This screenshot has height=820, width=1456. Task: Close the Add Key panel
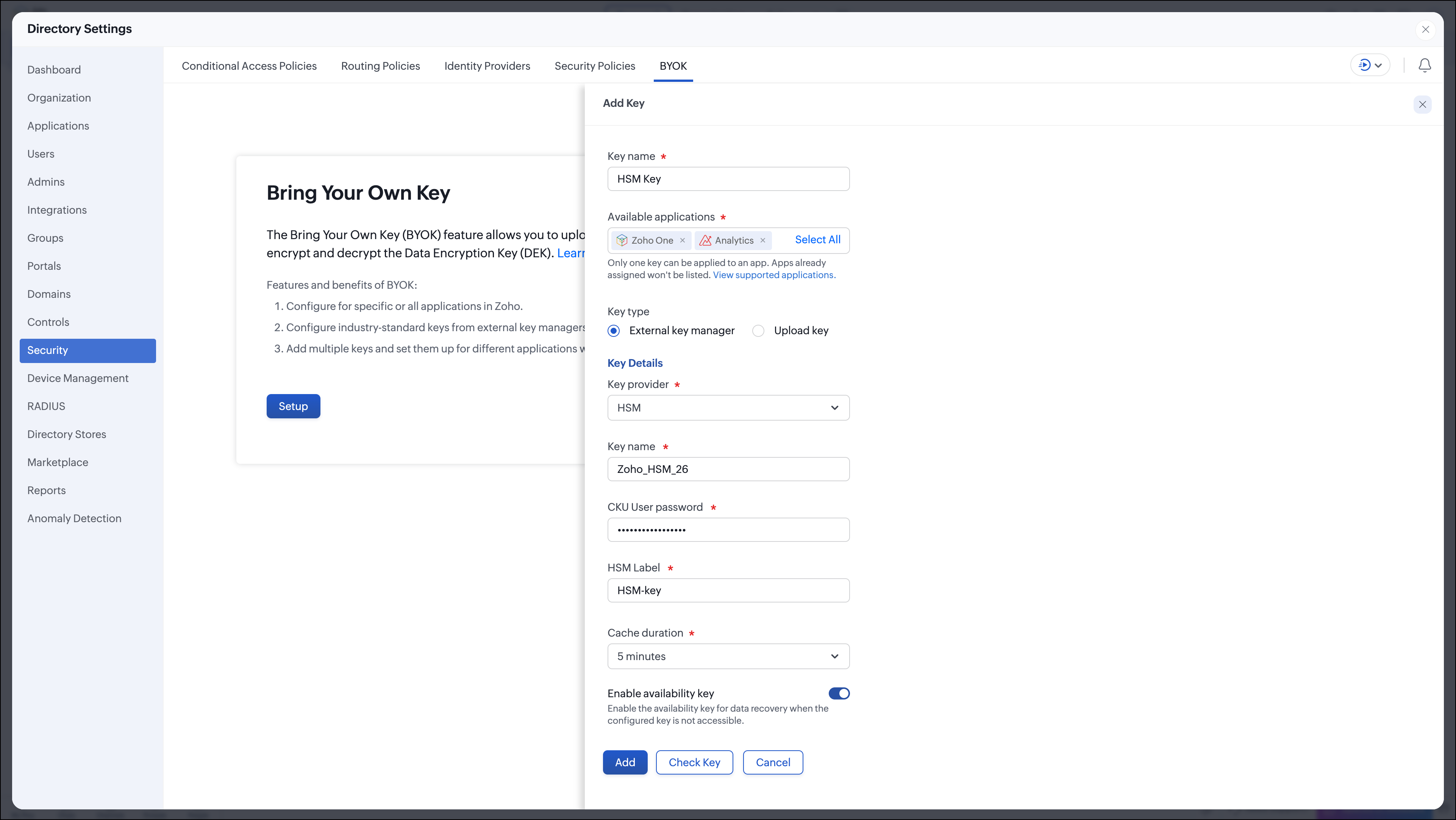click(1422, 104)
